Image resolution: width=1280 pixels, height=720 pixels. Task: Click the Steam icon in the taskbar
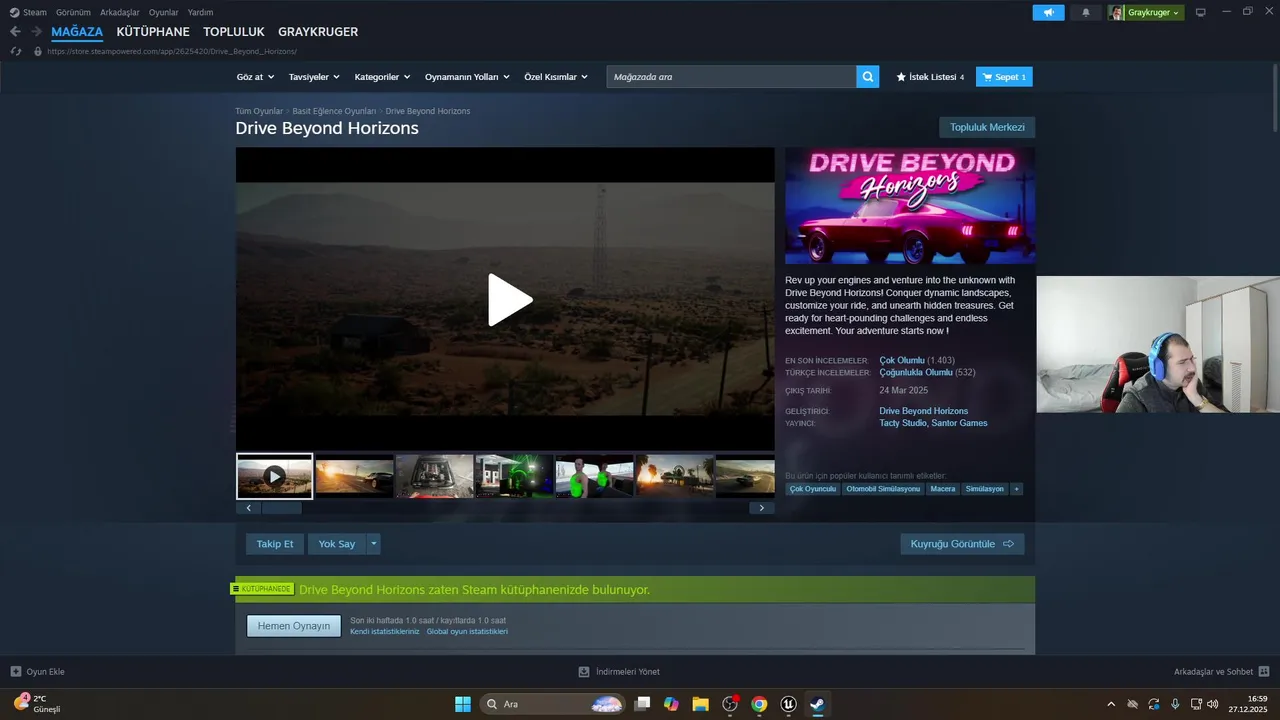click(817, 704)
